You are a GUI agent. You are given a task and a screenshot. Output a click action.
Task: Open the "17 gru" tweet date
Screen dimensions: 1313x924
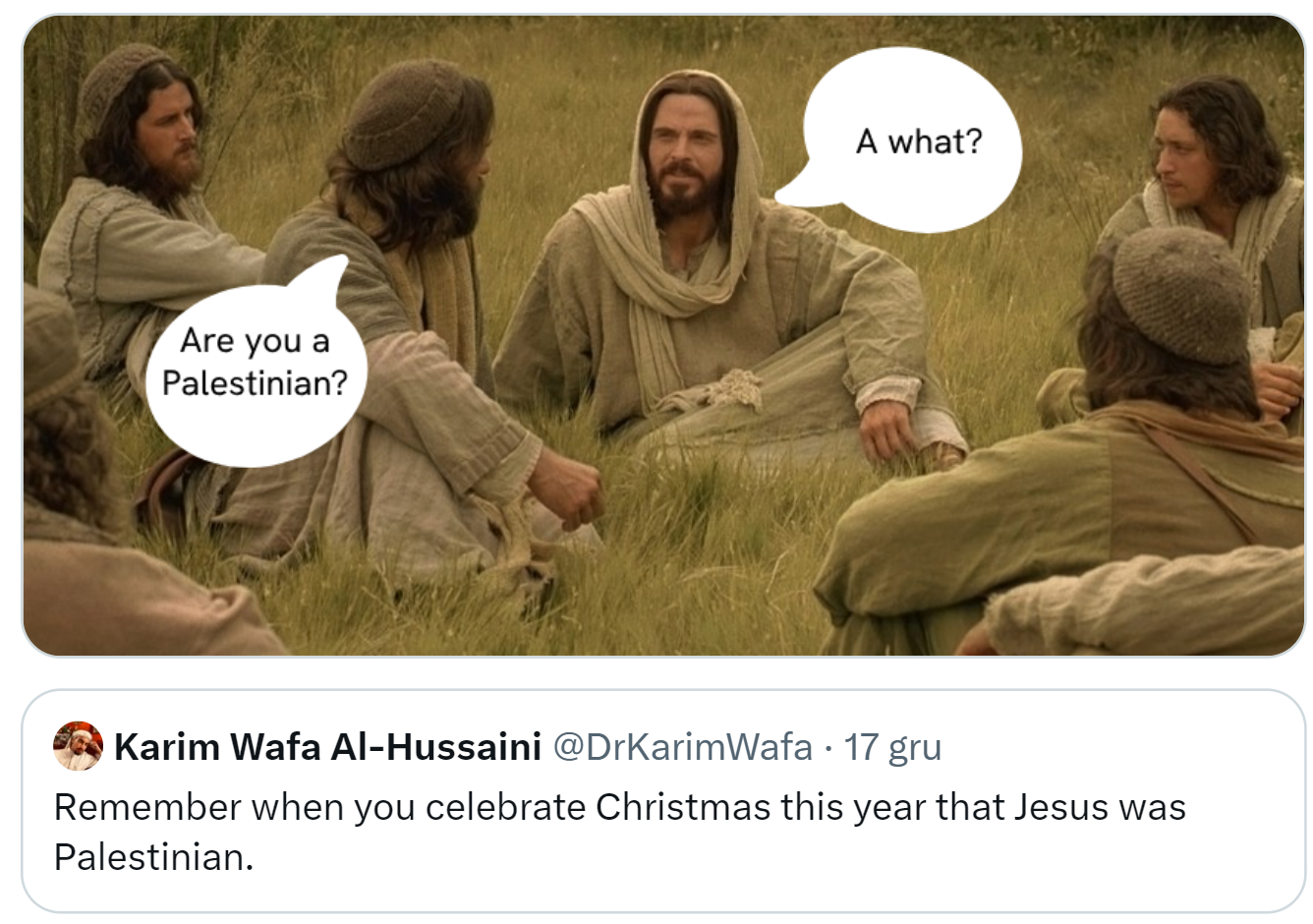tap(892, 747)
